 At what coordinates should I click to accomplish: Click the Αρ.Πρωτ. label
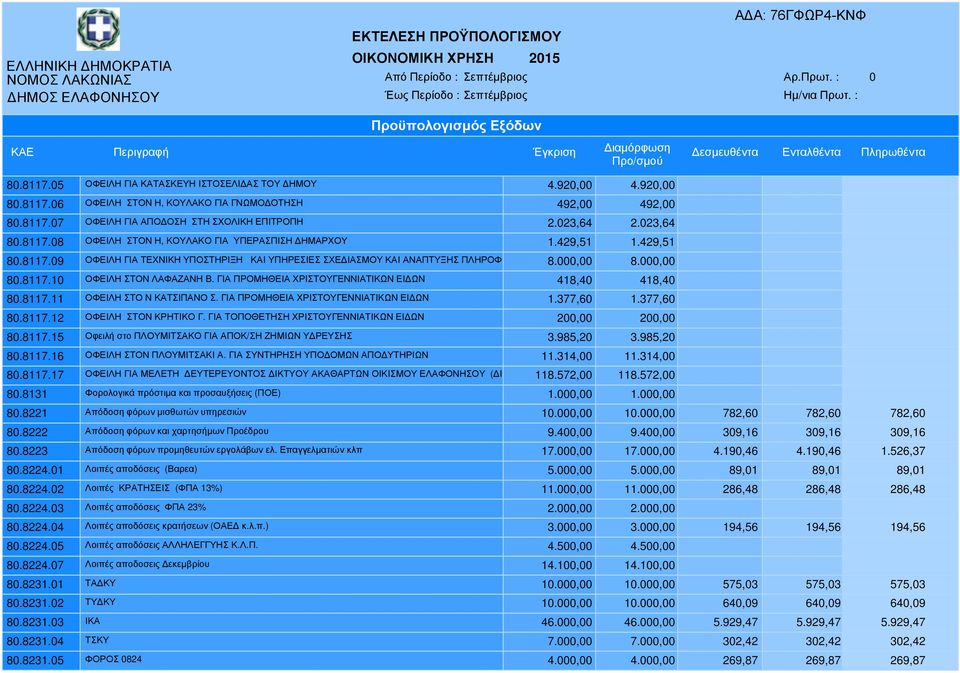point(811,77)
